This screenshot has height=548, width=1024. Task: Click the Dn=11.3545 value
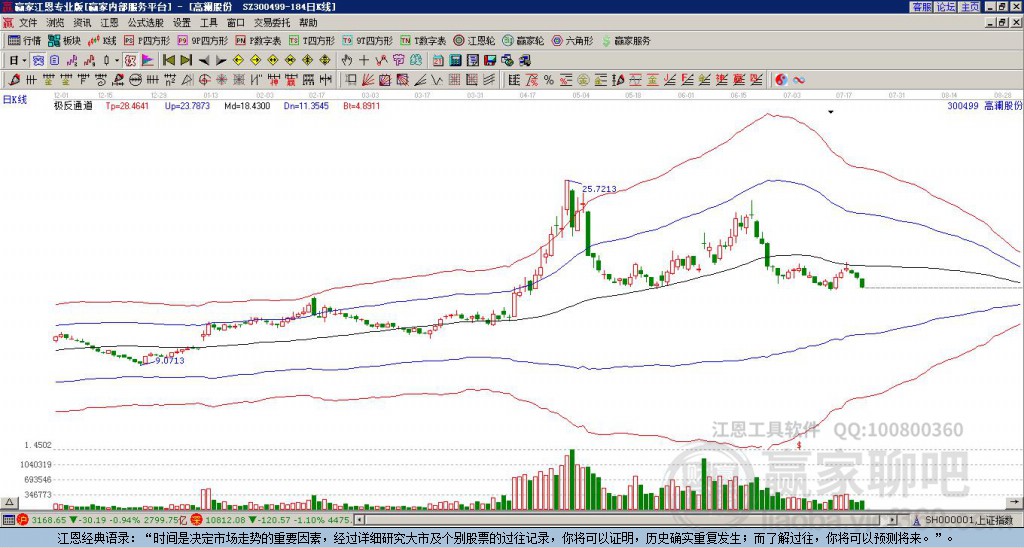point(306,105)
